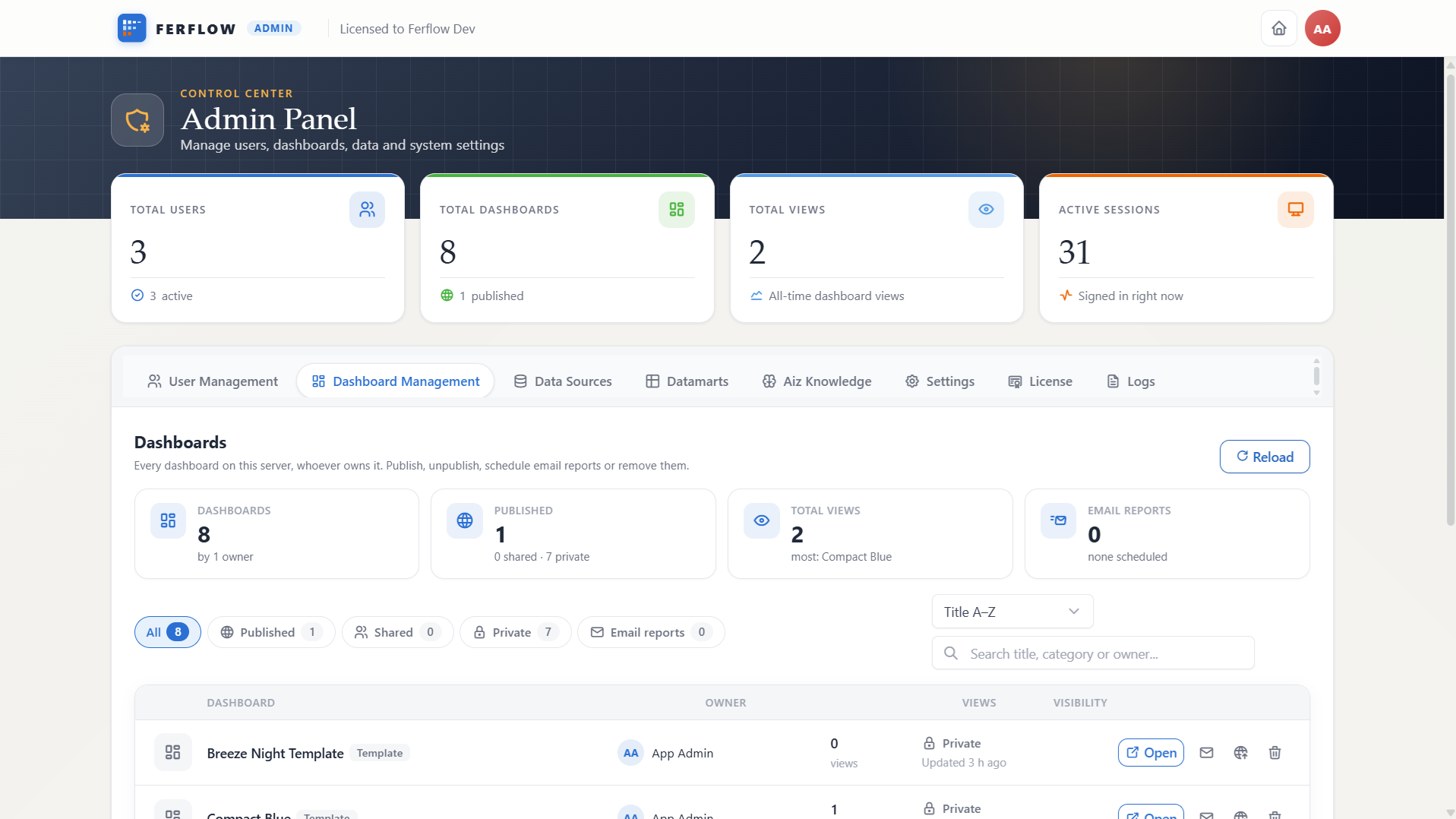Filter dashboards by Published
The image size is (1456, 819).
pos(271,632)
